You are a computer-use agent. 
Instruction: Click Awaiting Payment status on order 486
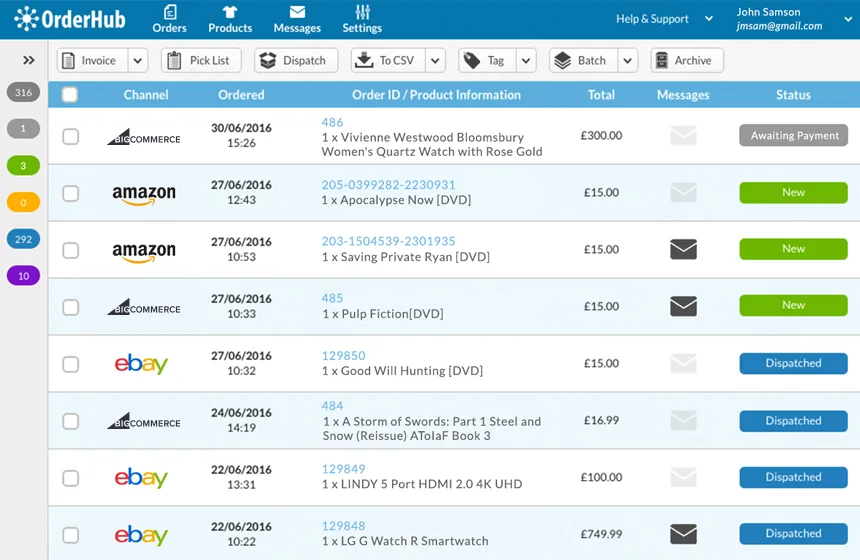pos(794,135)
